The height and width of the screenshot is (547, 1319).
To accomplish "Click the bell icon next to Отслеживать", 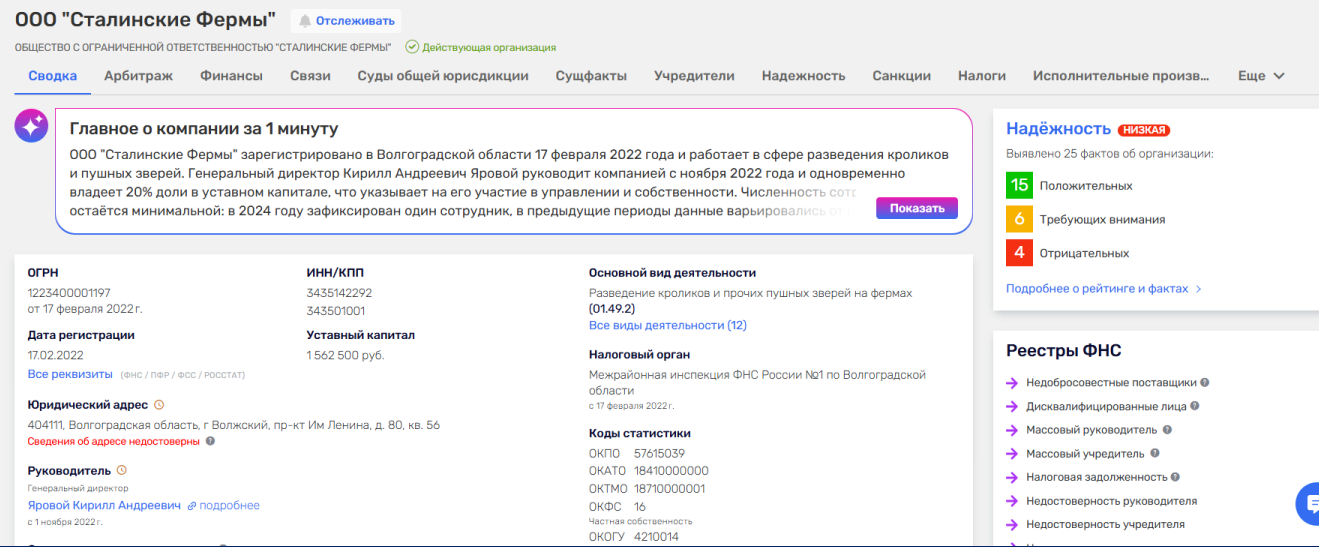I will 305,21.
